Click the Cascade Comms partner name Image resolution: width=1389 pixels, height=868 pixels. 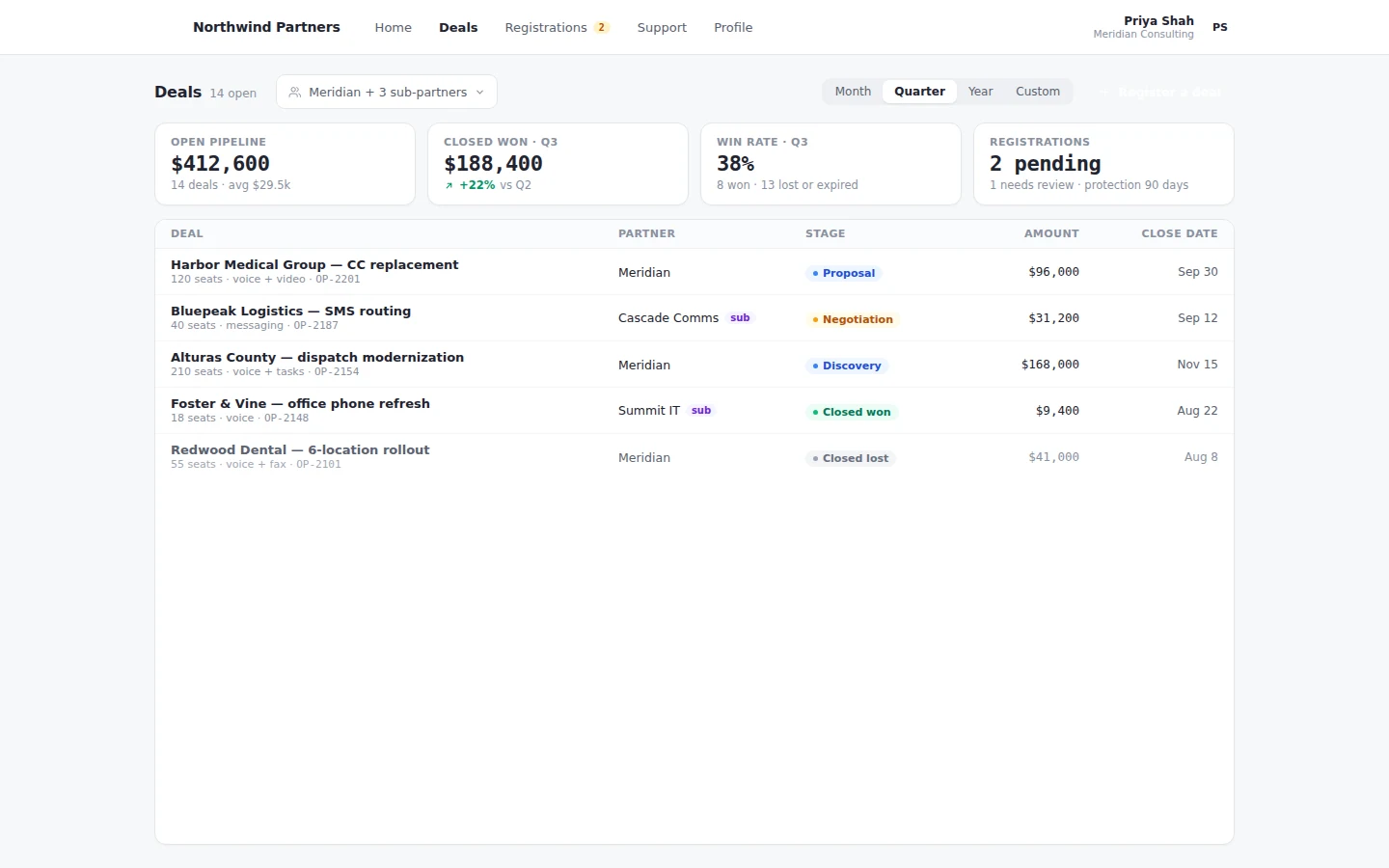click(668, 318)
